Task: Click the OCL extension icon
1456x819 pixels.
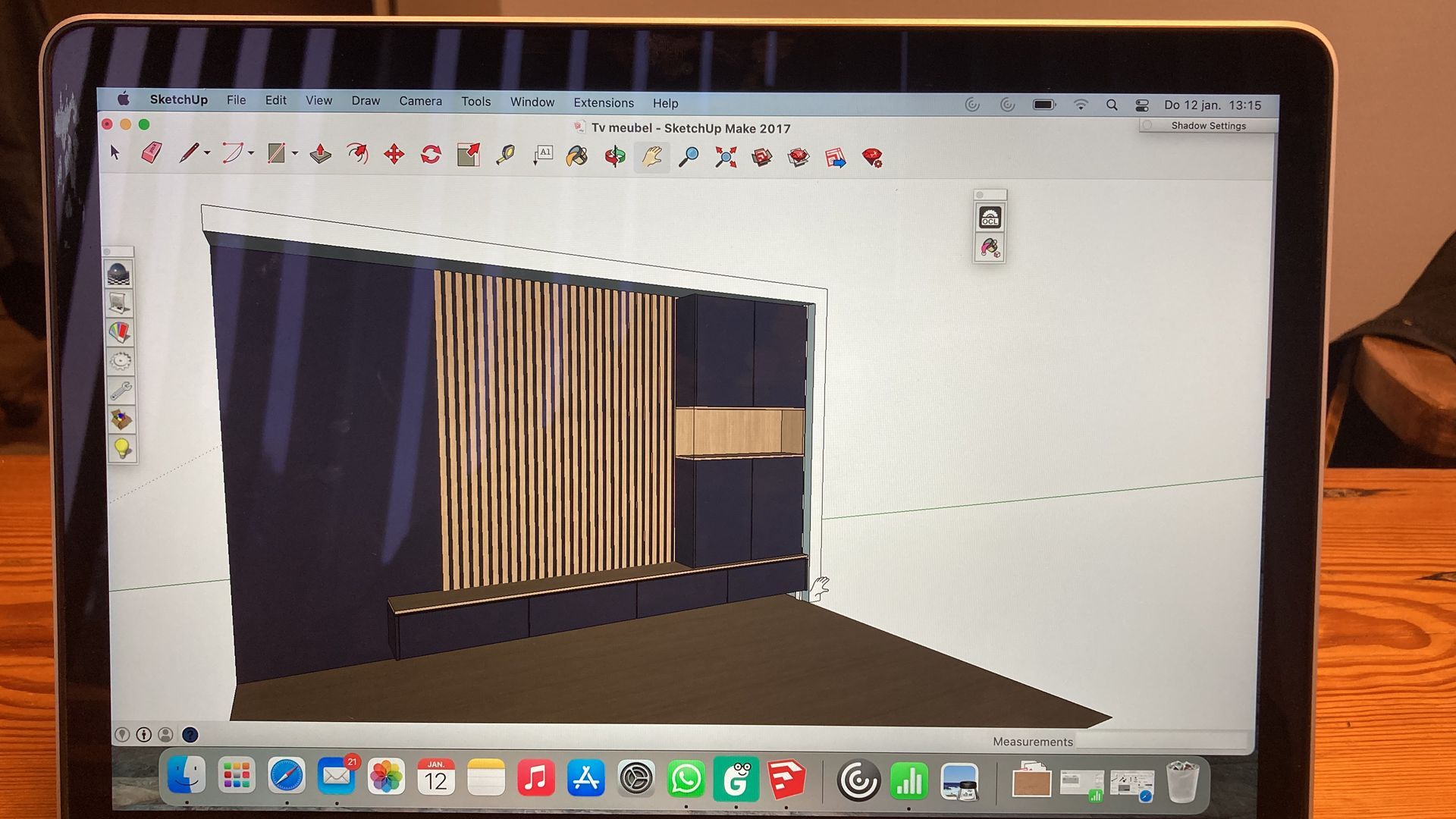Action: coord(990,218)
